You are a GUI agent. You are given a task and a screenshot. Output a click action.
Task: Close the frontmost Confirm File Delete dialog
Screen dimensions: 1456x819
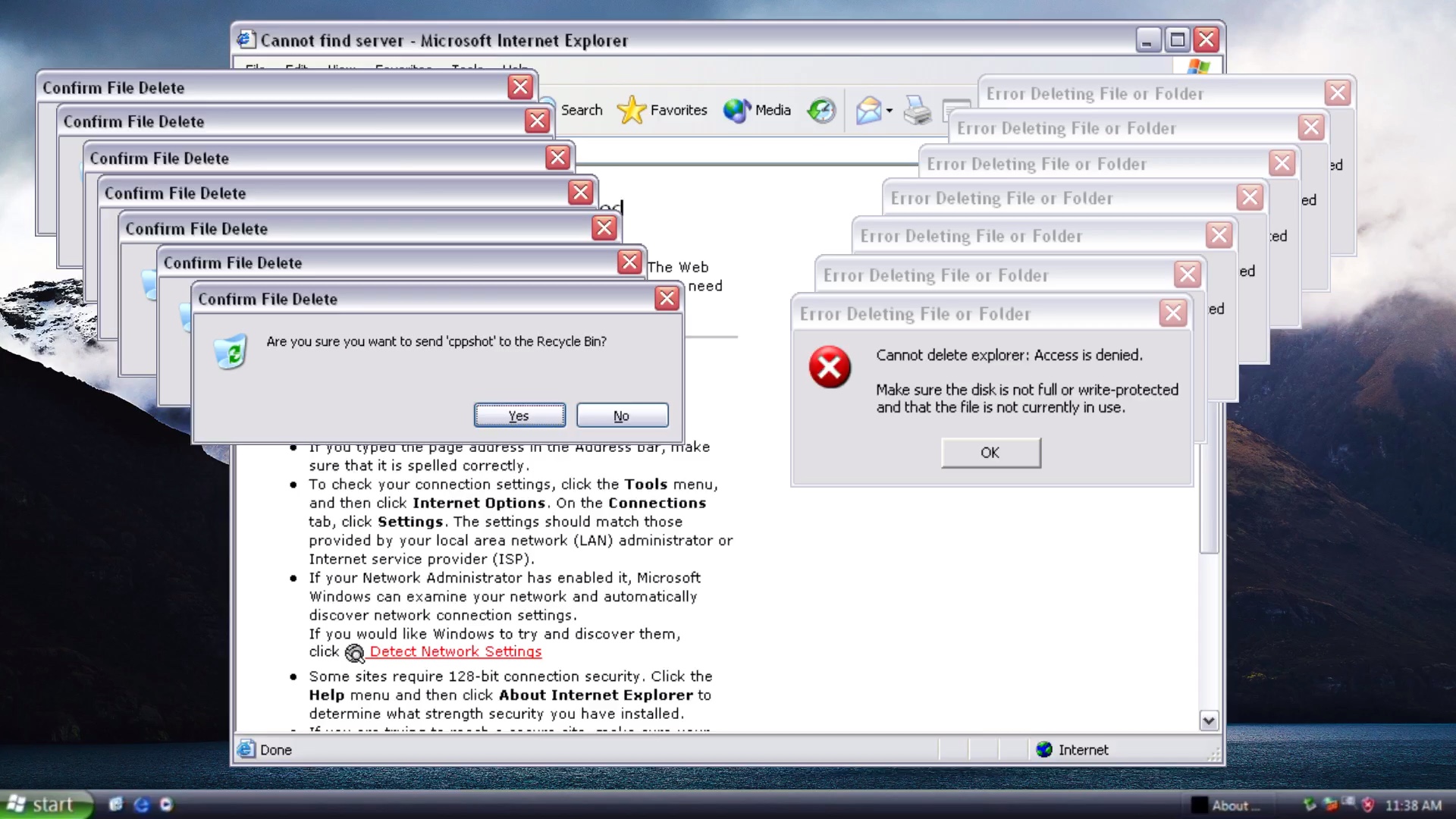point(667,299)
